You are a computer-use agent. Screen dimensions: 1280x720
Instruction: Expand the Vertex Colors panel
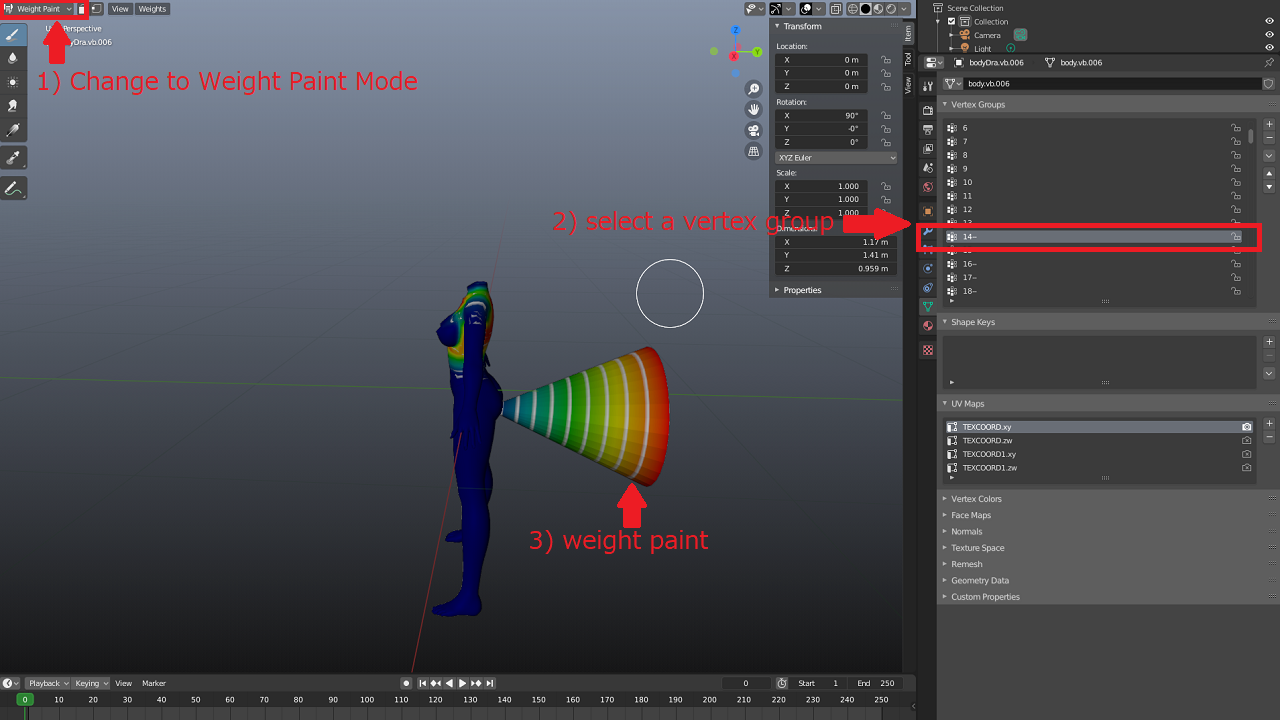pyautogui.click(x=976, y=499)
